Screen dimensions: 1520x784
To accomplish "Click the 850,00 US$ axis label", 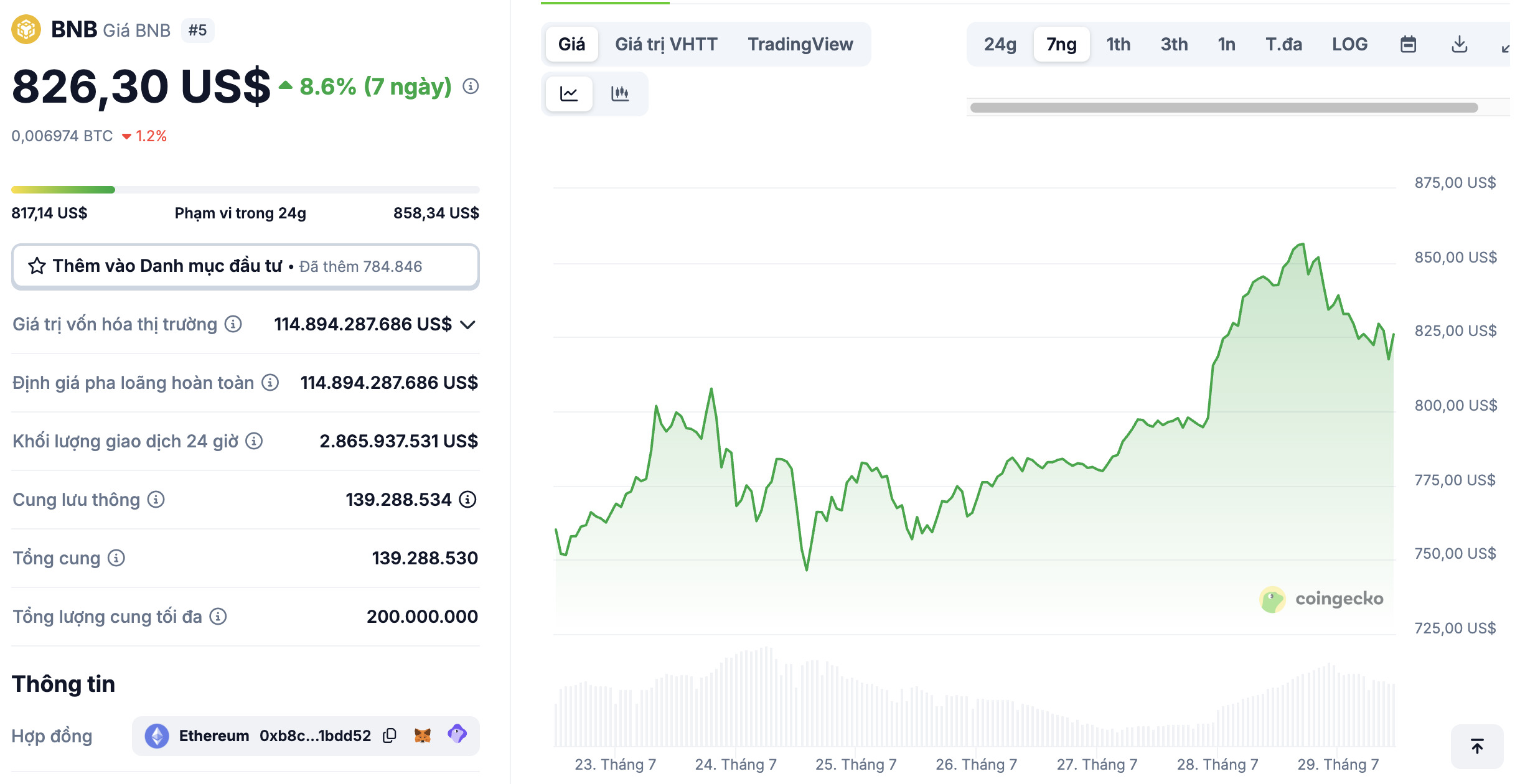I will (x=1455, y=258).
